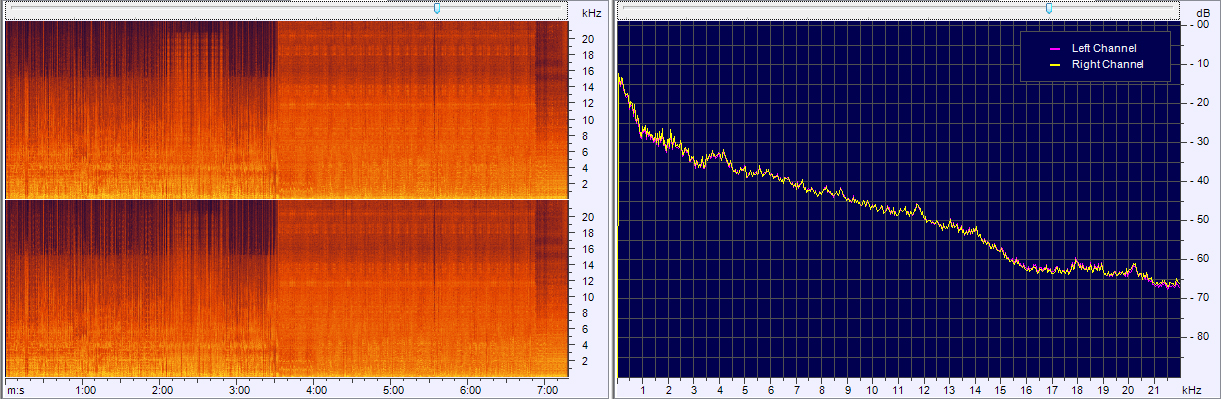Click the 2 kHz tick of lower spectrogram
This screenshot has width=1221, height=399.
point(585,361)
